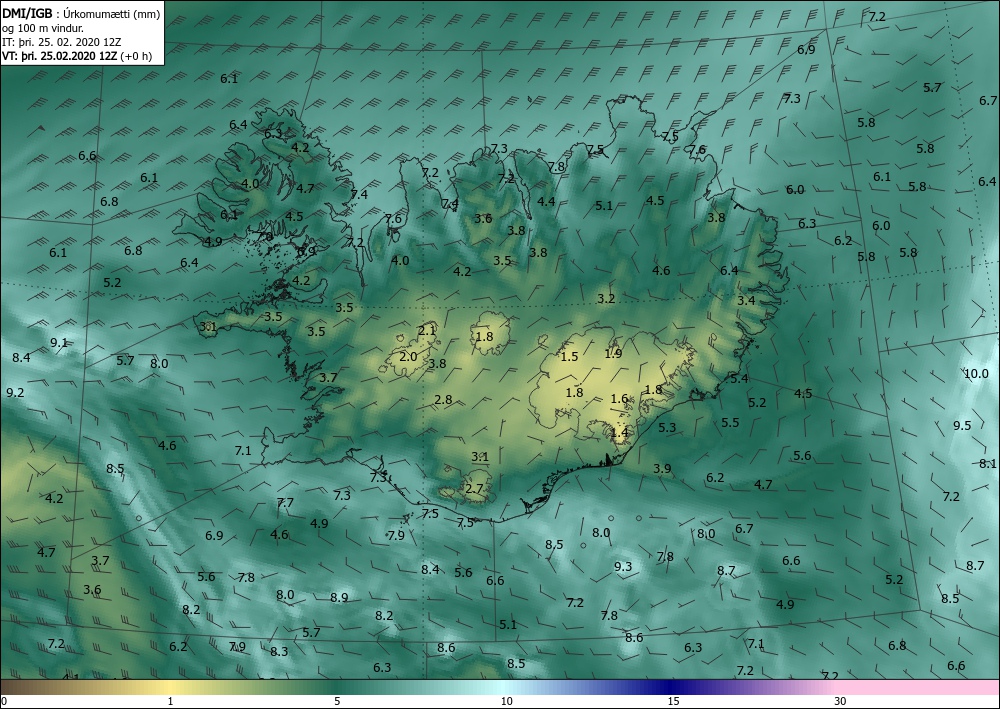Click the dark navy section of the colour scale
This screenshot has height=709, width=1000.
670,687
